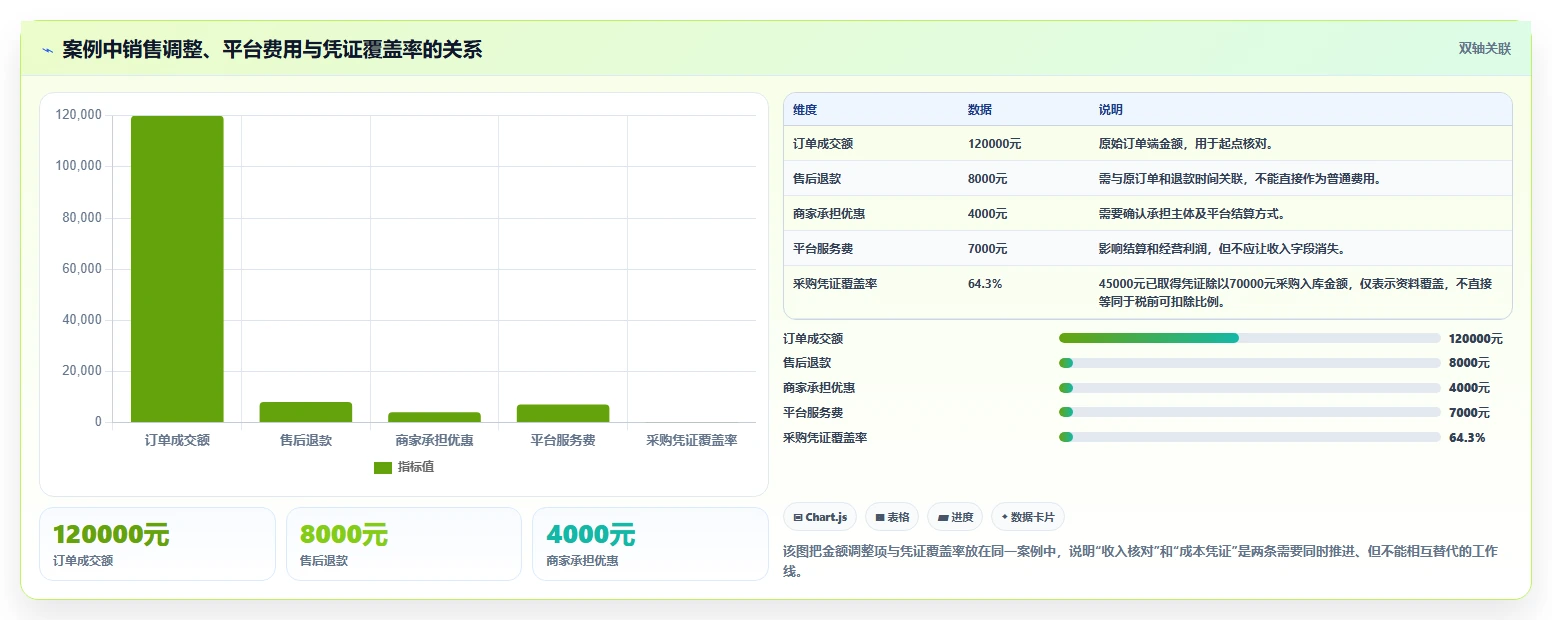The height and width of the screenshot is (620, 1552).
Task: Click the 平台服务费 progress bar
Action: 1249,412
